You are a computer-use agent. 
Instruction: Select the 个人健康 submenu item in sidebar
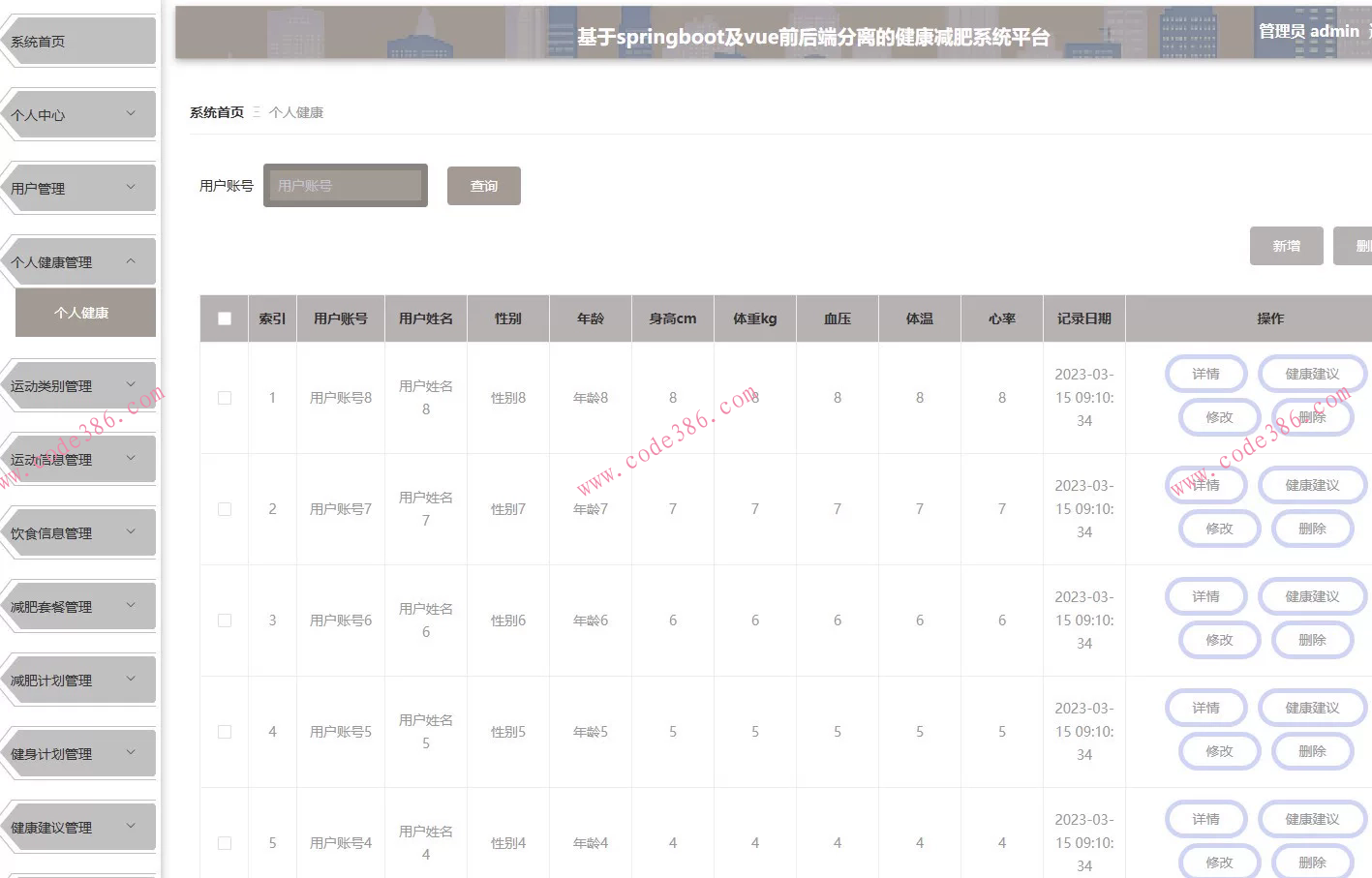pos(85,313)
